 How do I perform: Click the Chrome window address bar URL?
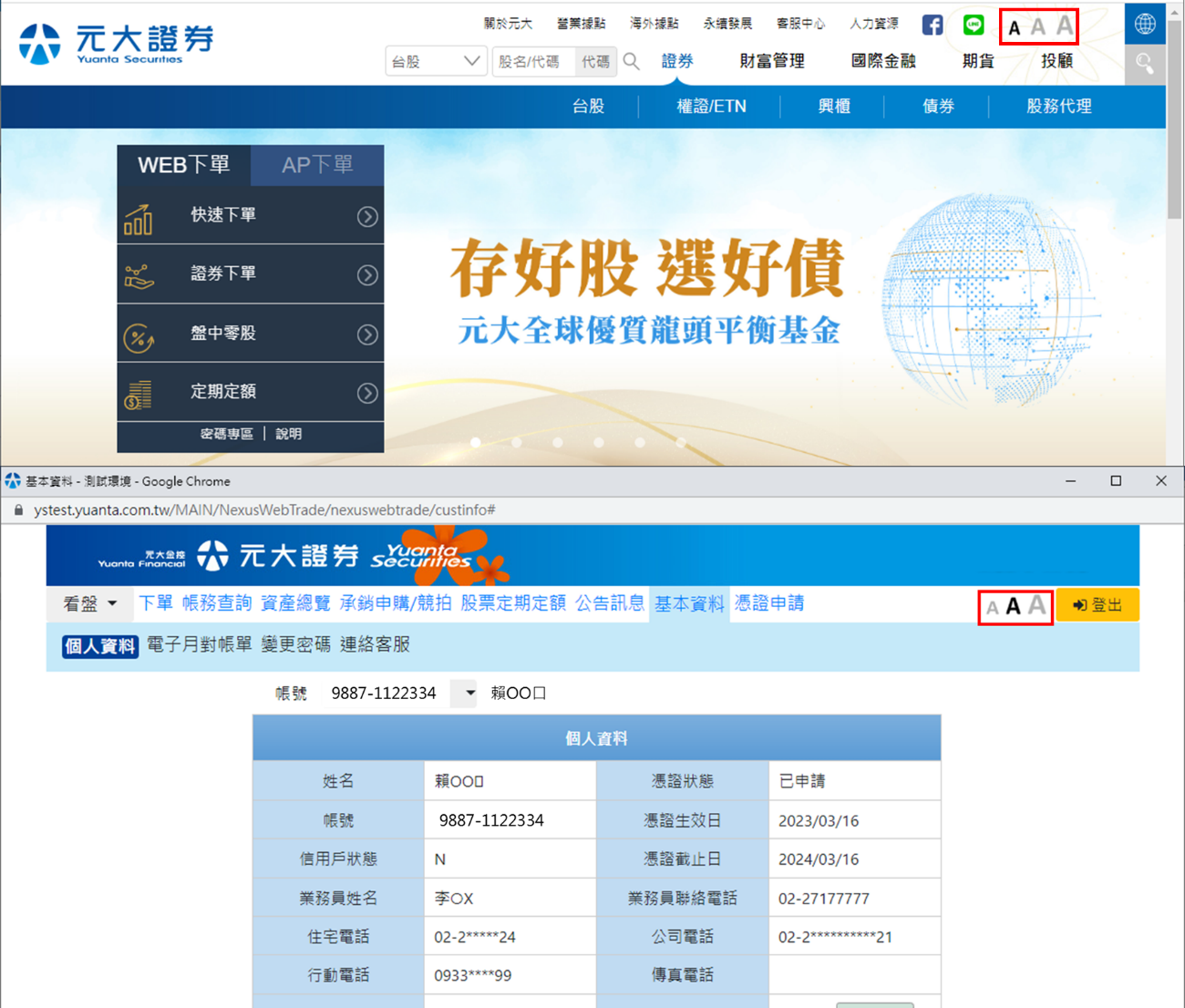tap(264, 510)
